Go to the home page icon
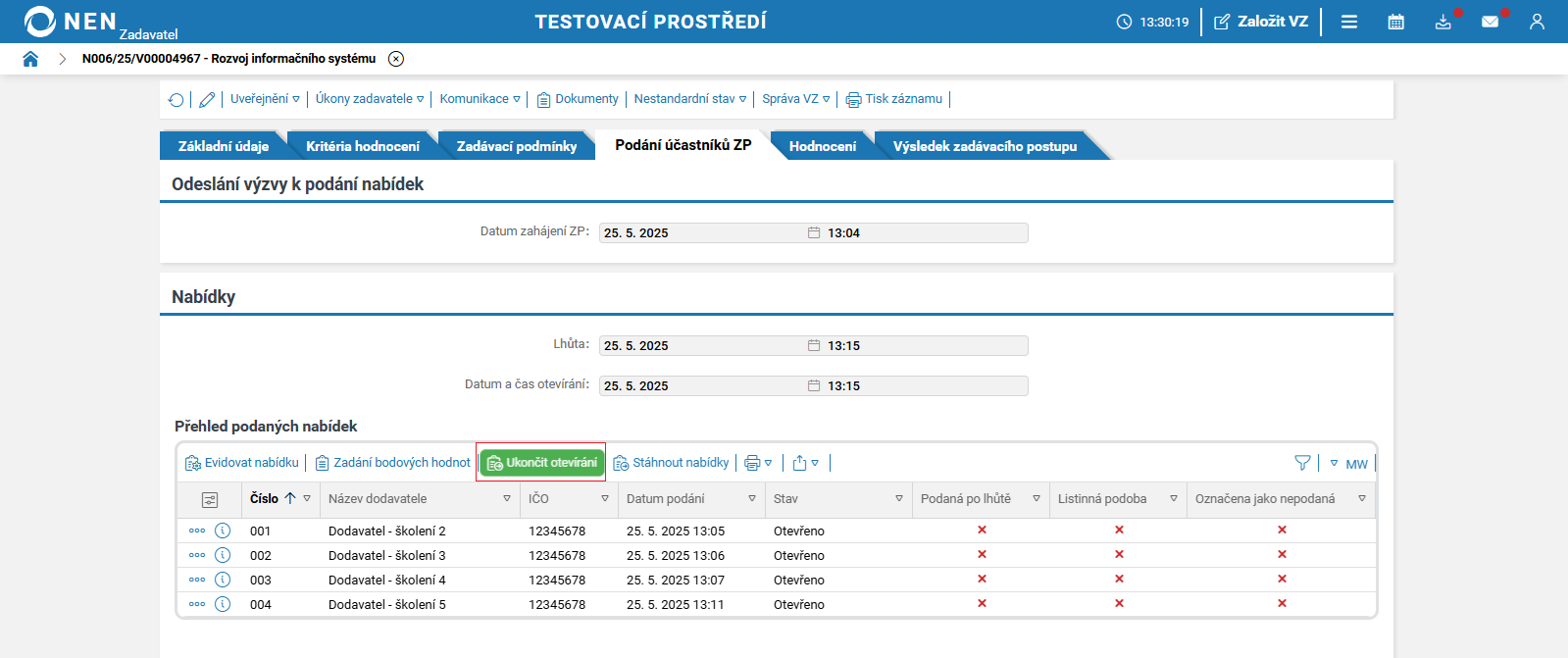This screenshot has height=658, width=1568. (x=30, y=59)
